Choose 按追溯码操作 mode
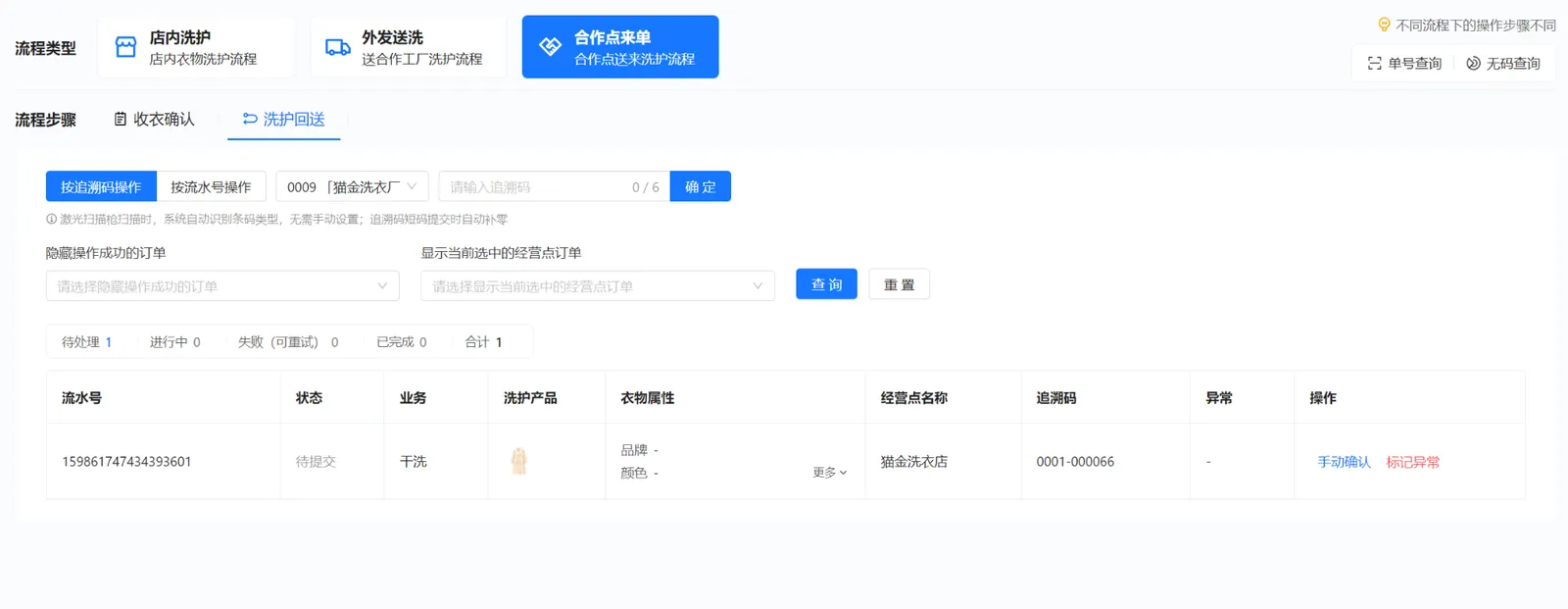Image resolution: width=1568 pixels, height=609 pixels. pyautogui.click(x=101, y=186)
